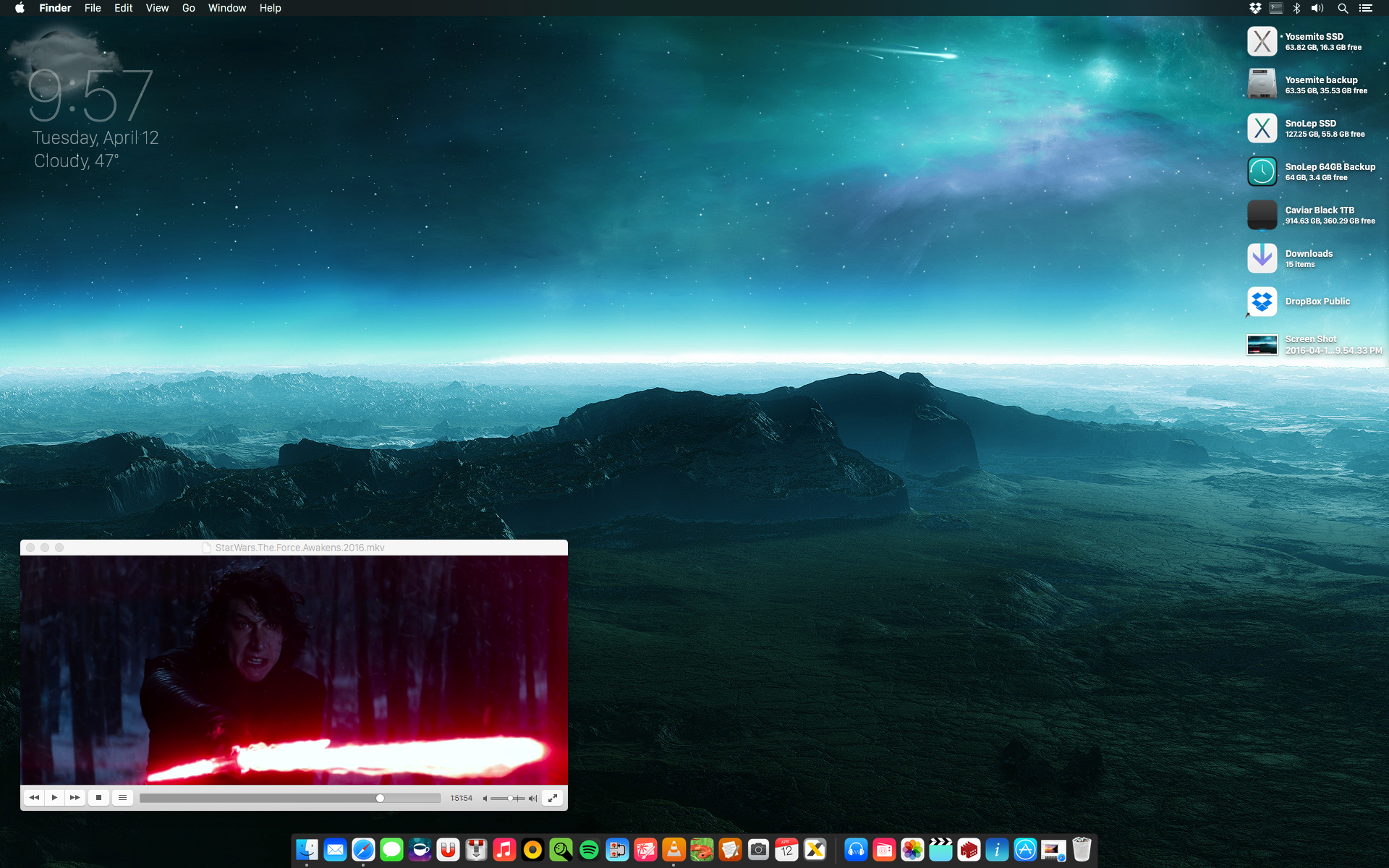The width and height of the screenshot is (1389, 868).
Task: Open the blue headphones app in Dock
Action: (856, 850)
